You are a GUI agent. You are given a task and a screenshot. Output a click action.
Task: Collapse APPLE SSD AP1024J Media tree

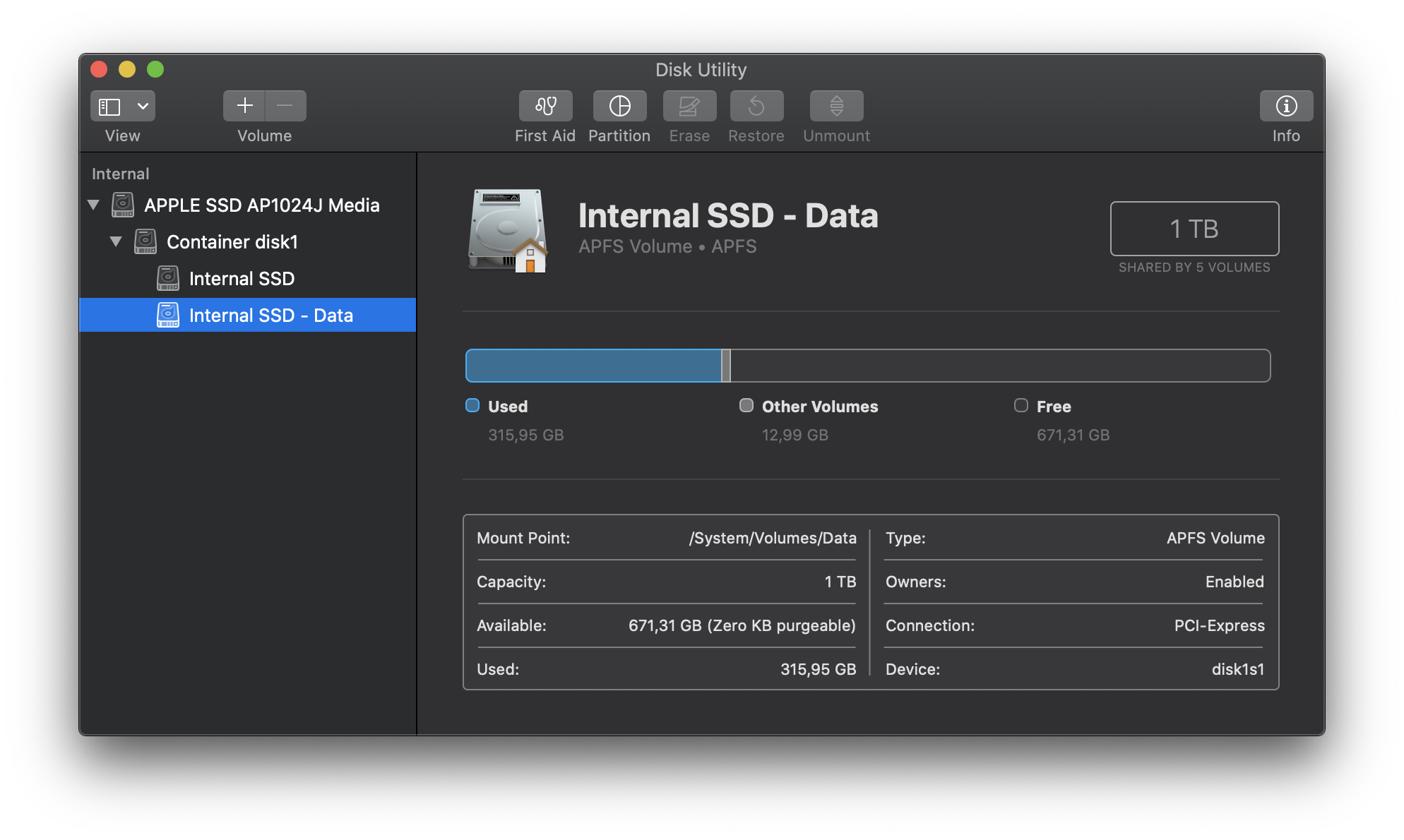tap(93, 205)
